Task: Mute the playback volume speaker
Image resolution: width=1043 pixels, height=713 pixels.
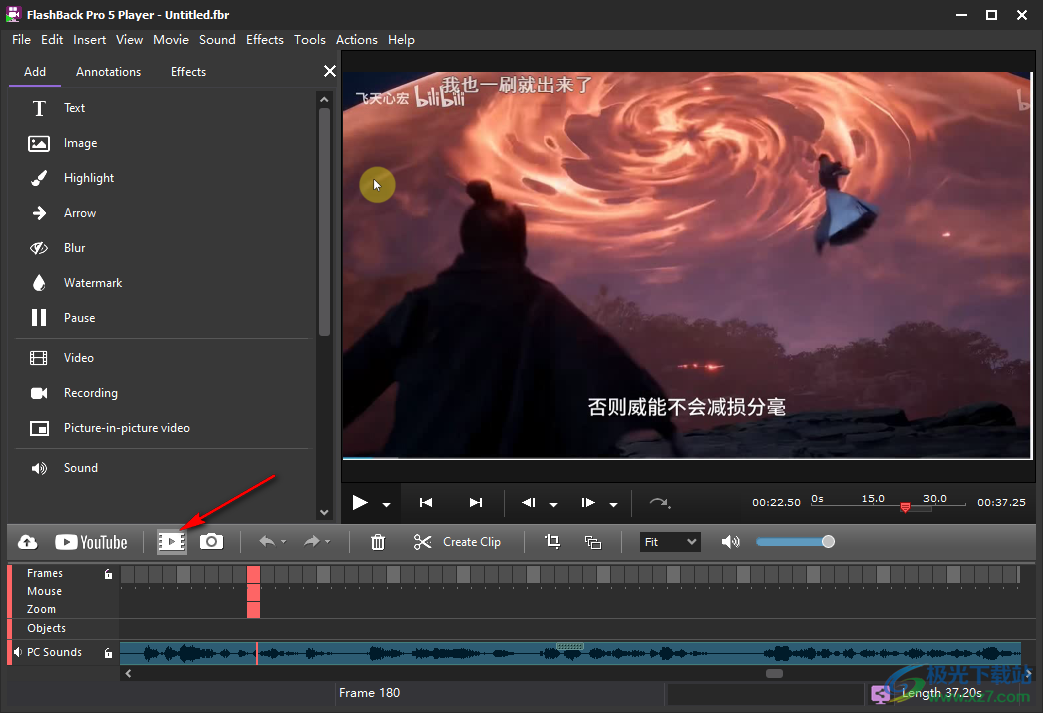Action: click(730, 542)
